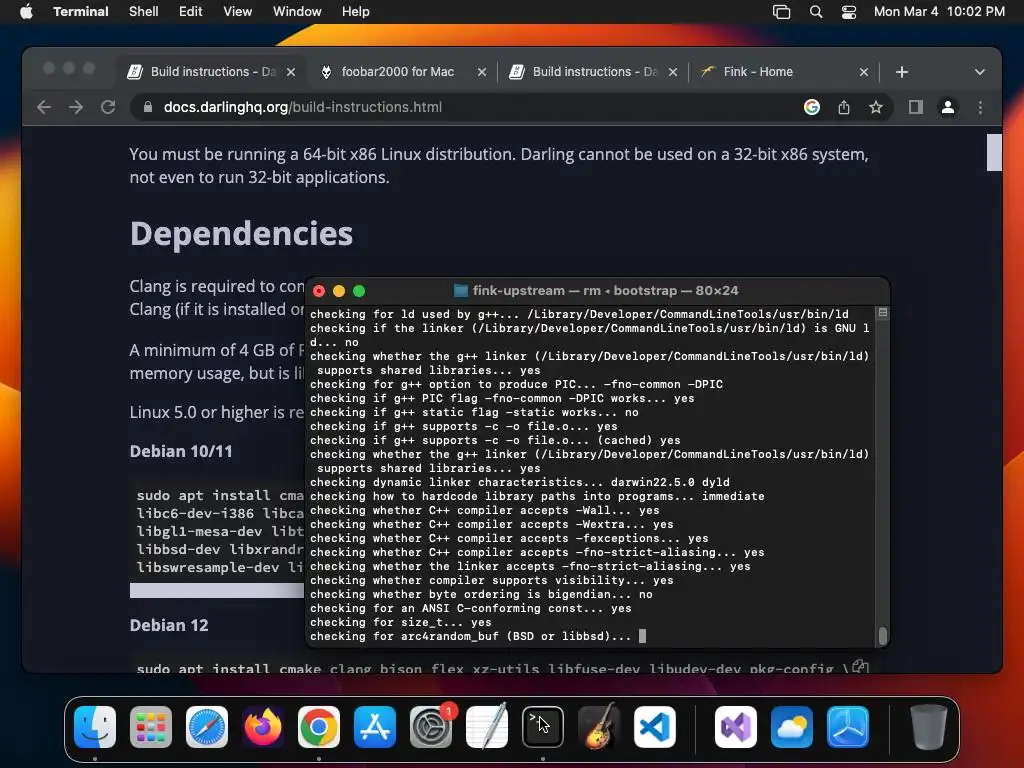Click the date and time in menu bar
This screenshot has height=768, width=1024.
pos(939,12)
